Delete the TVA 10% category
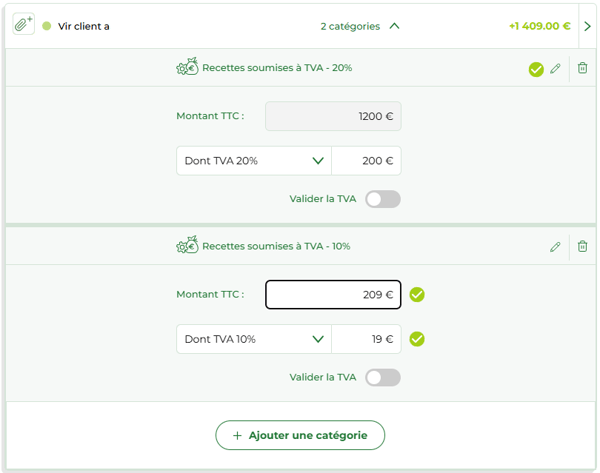600x473 pixels. (x=583, y=246)
